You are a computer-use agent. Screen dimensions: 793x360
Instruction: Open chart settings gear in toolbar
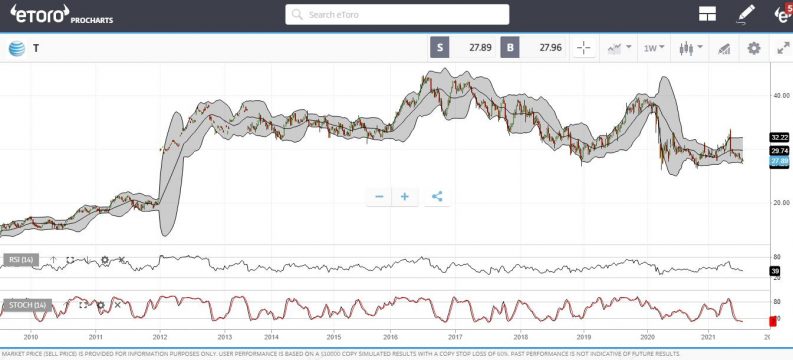754,49
